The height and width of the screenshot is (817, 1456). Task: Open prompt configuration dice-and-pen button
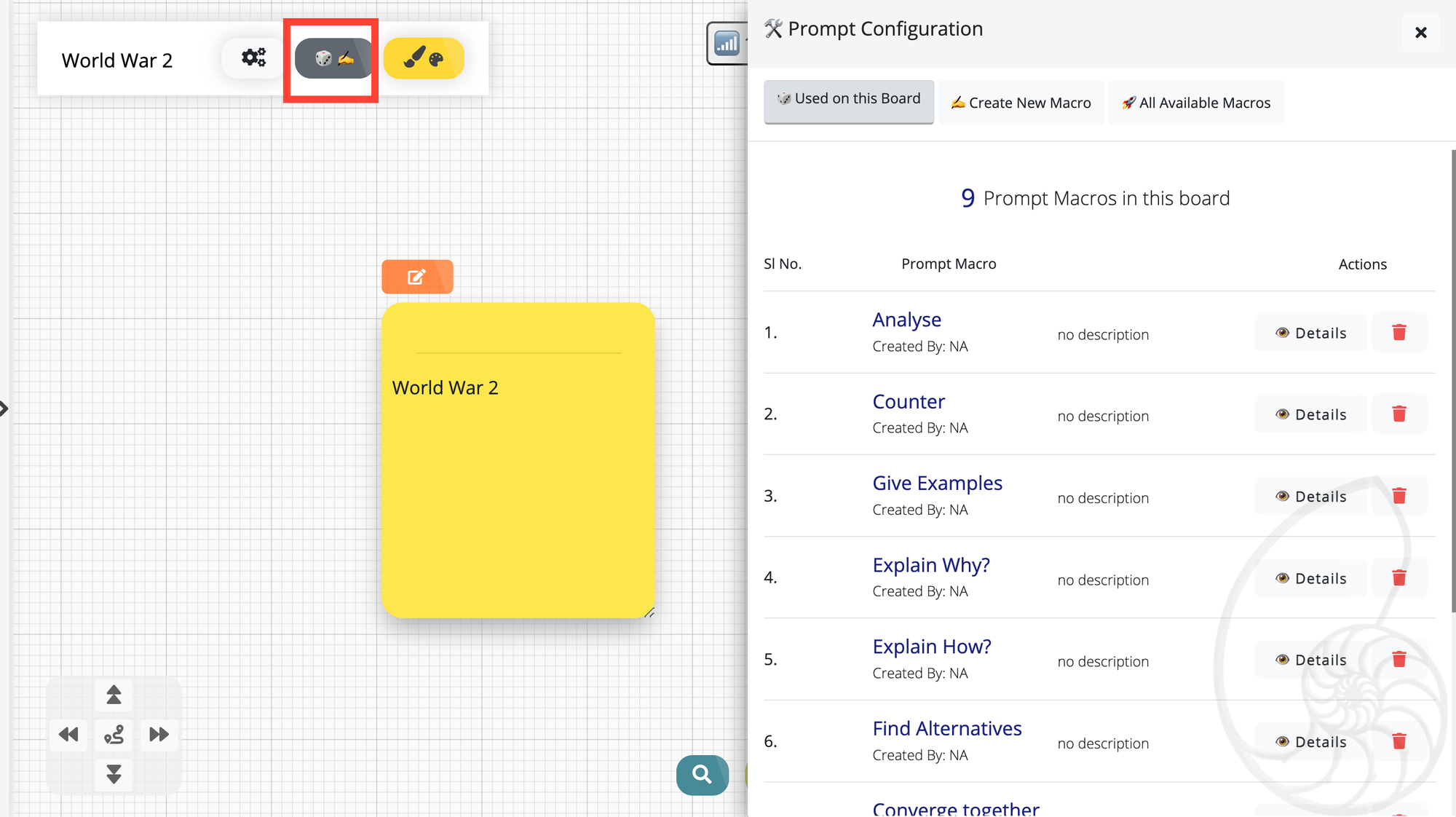tap(334, 58)
